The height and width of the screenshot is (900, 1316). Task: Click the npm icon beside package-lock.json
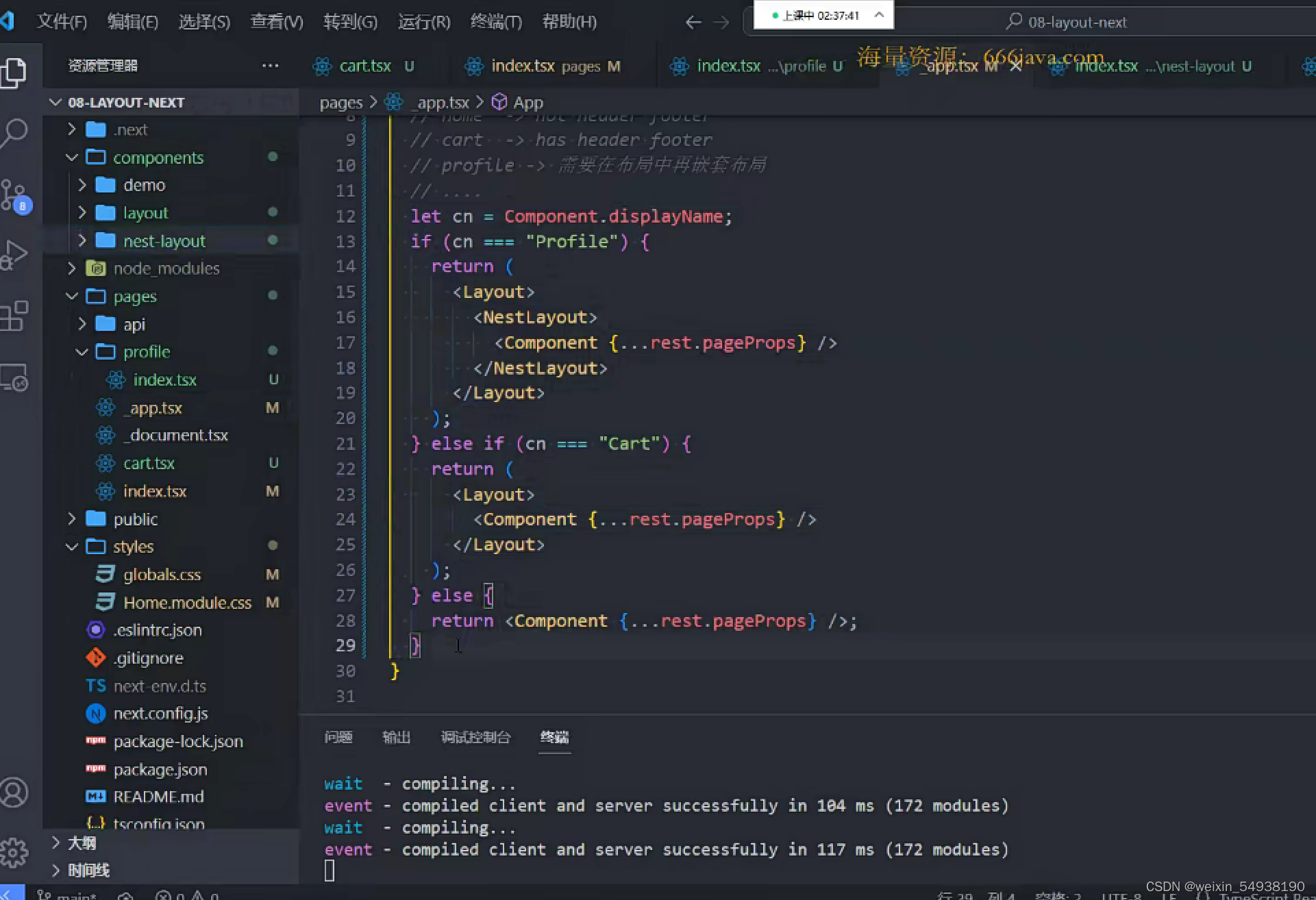point(96,740)
